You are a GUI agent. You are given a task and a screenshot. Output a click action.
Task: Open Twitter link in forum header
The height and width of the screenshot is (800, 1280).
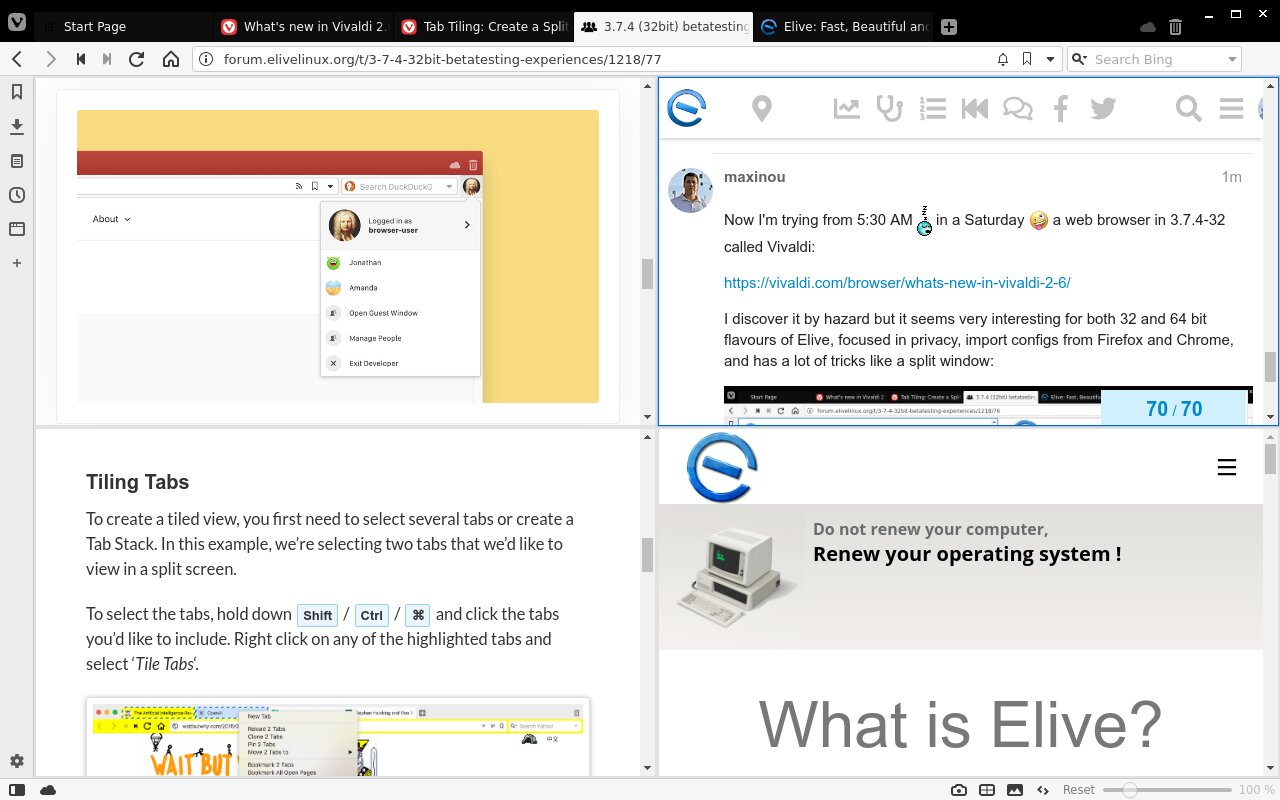[1103, 108]
